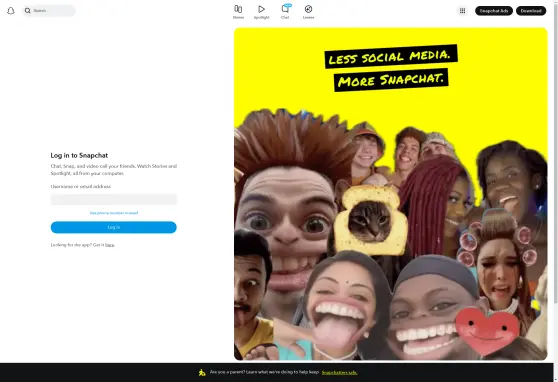
Task: Open the Lenses tab
Action: coord(308,12)
